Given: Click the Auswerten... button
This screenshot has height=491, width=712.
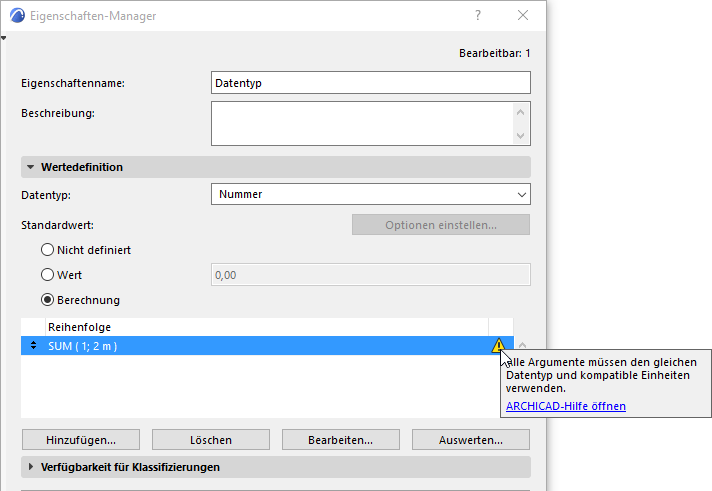Looking at the screenshot, I should tap(471, 440).
